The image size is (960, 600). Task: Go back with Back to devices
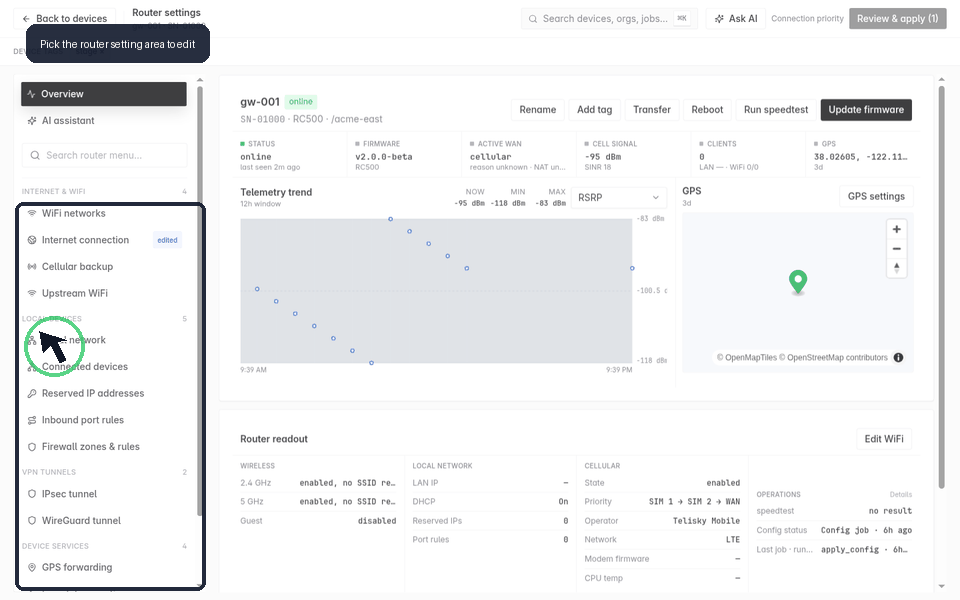pyautogui.click(x=64, y=18)
